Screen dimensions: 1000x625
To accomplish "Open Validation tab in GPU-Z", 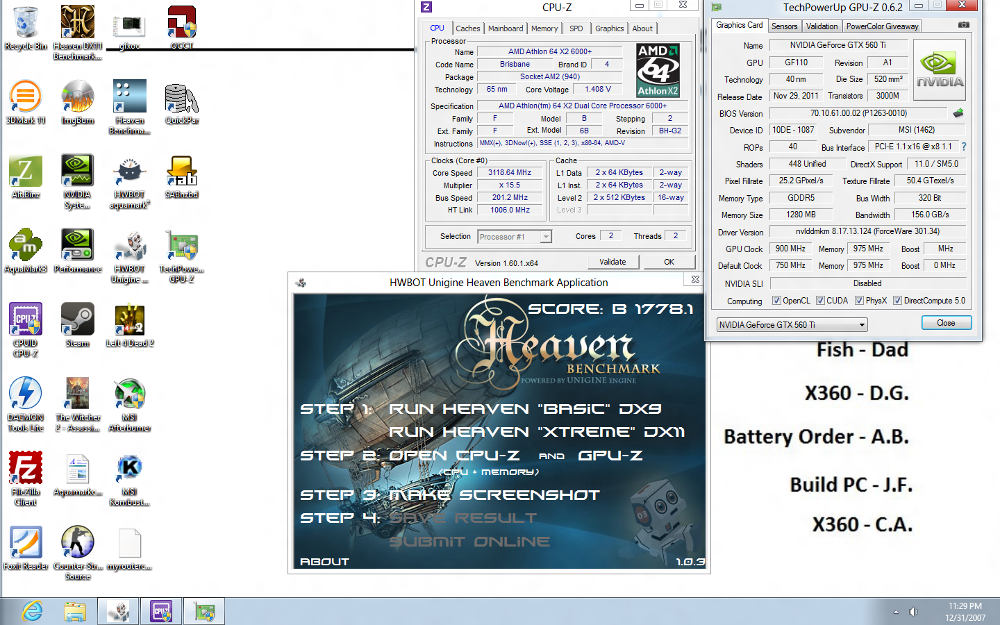I will point(821,26).
